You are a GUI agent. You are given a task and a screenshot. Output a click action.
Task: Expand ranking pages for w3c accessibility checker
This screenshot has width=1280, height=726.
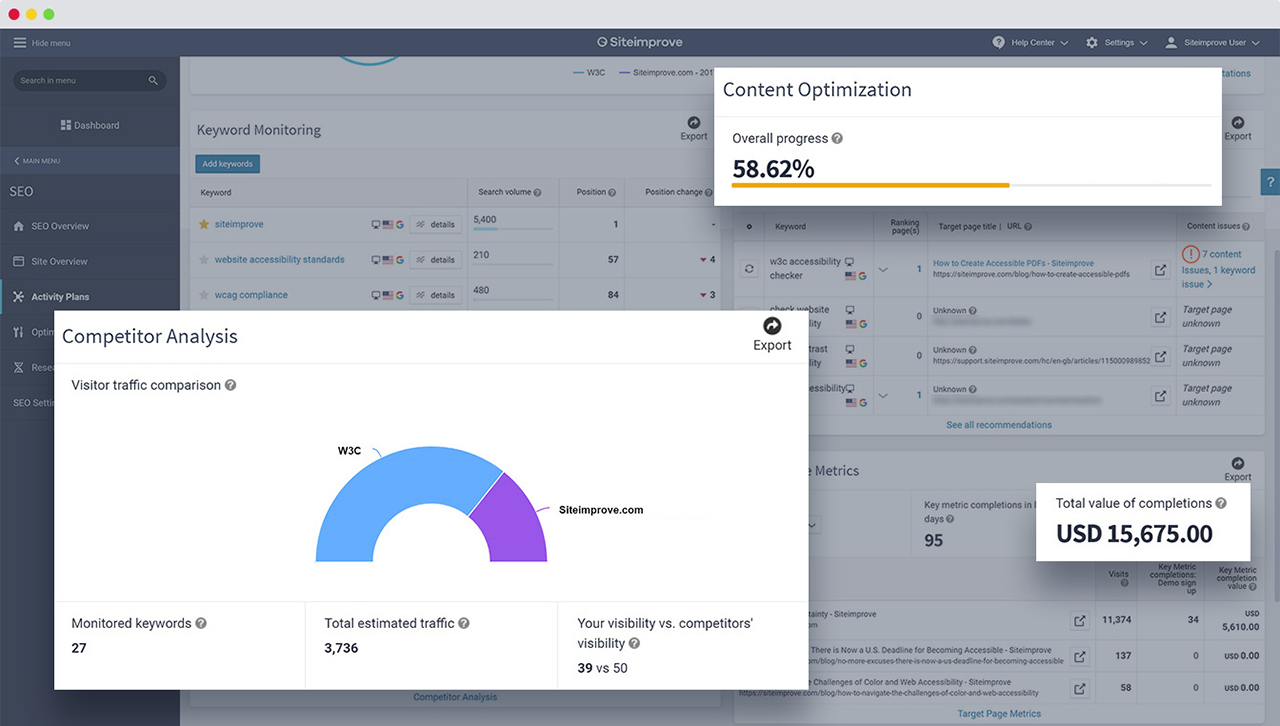883,269
